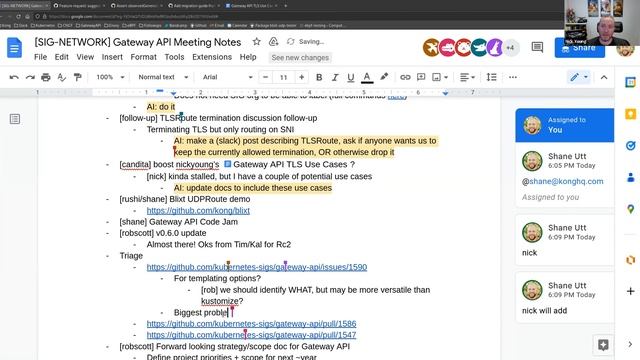Open the gateway-api pull/1586 link
Image resolution: width=640 pixels, height=360 pixels.
251,324
